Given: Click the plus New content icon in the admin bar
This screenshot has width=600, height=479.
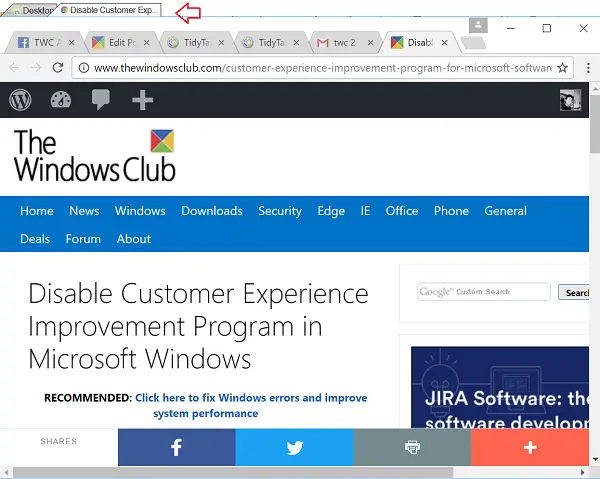Looking at the screenshot, I should [142, 100].
